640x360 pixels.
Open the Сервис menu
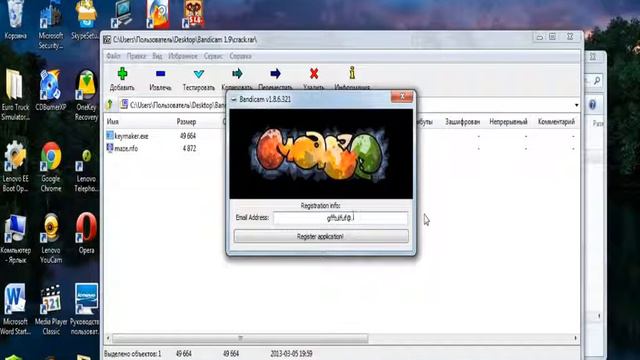click(x=213, y=56)
